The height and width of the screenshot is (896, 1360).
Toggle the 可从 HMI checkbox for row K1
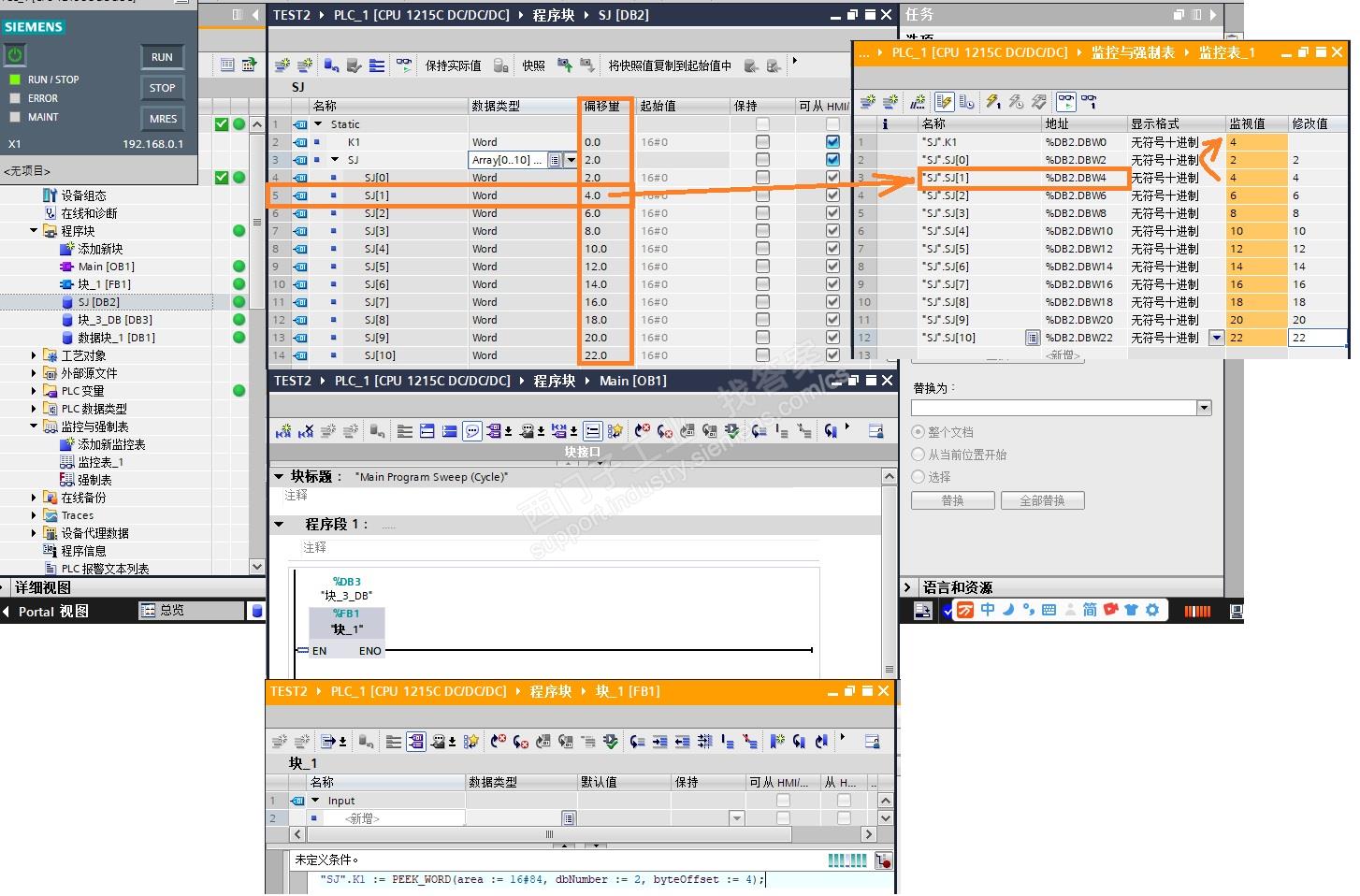832,142
